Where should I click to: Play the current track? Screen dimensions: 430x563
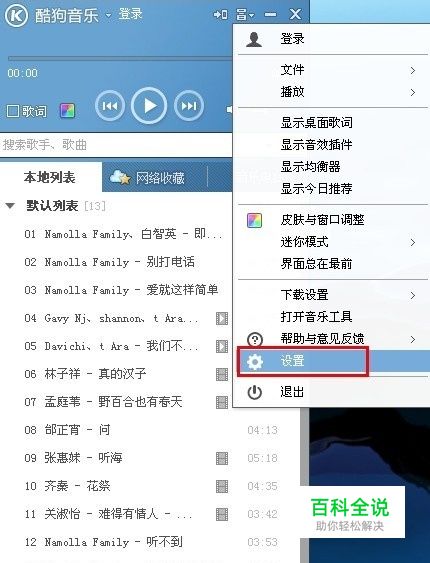pos(149,106)
